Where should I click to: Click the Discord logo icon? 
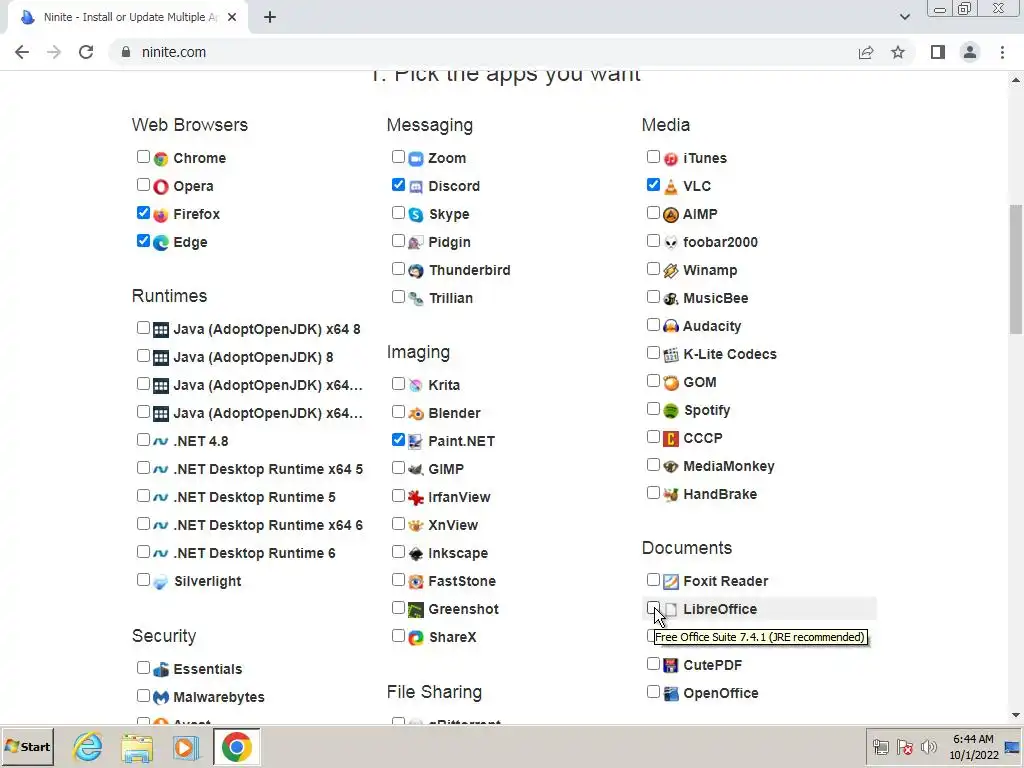416,187
